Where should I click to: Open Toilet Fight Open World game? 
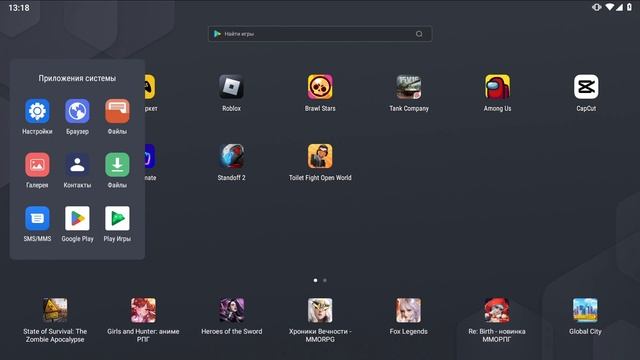[320, 156]
